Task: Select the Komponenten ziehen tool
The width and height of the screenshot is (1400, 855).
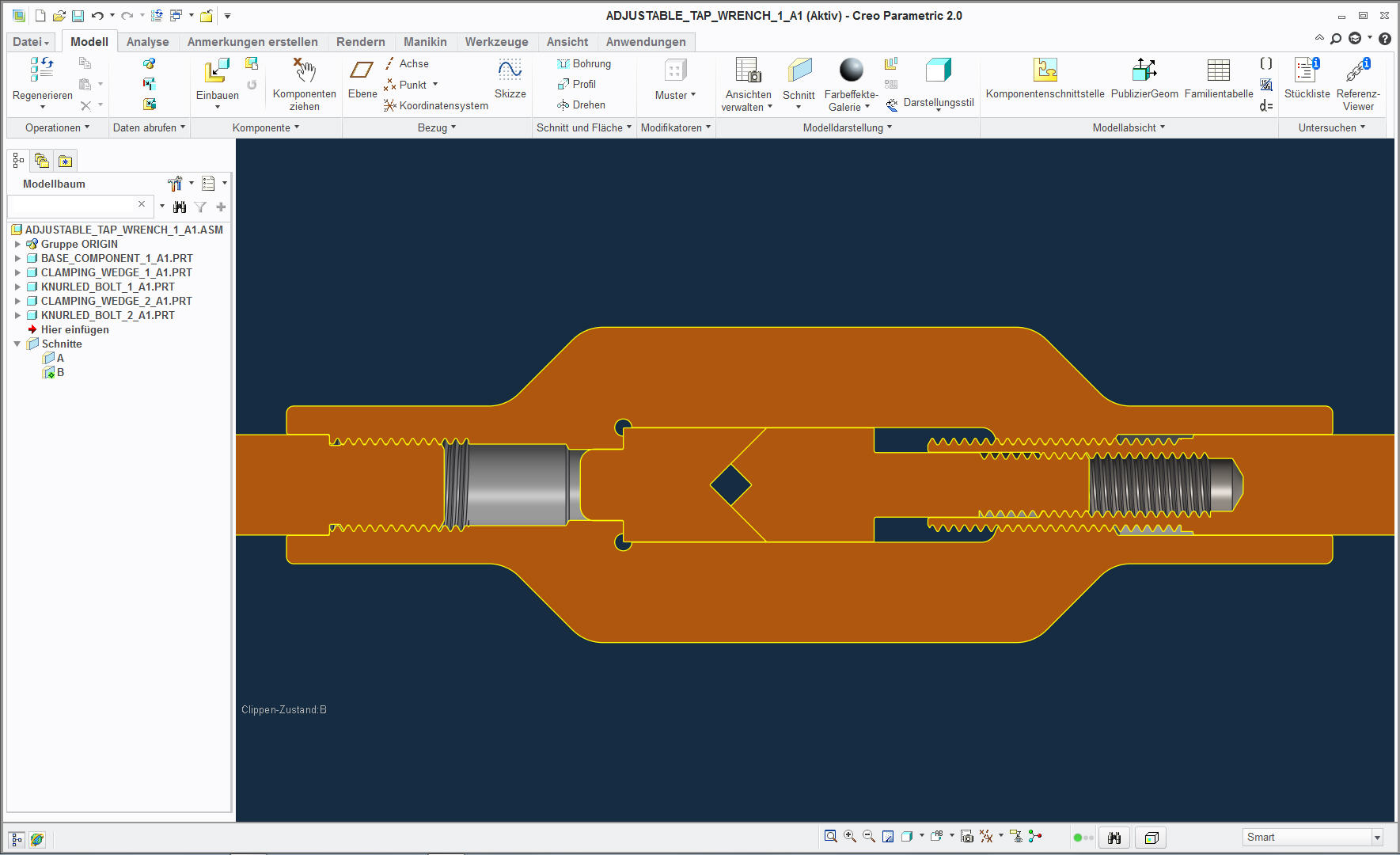Action: tap(304, 71)
